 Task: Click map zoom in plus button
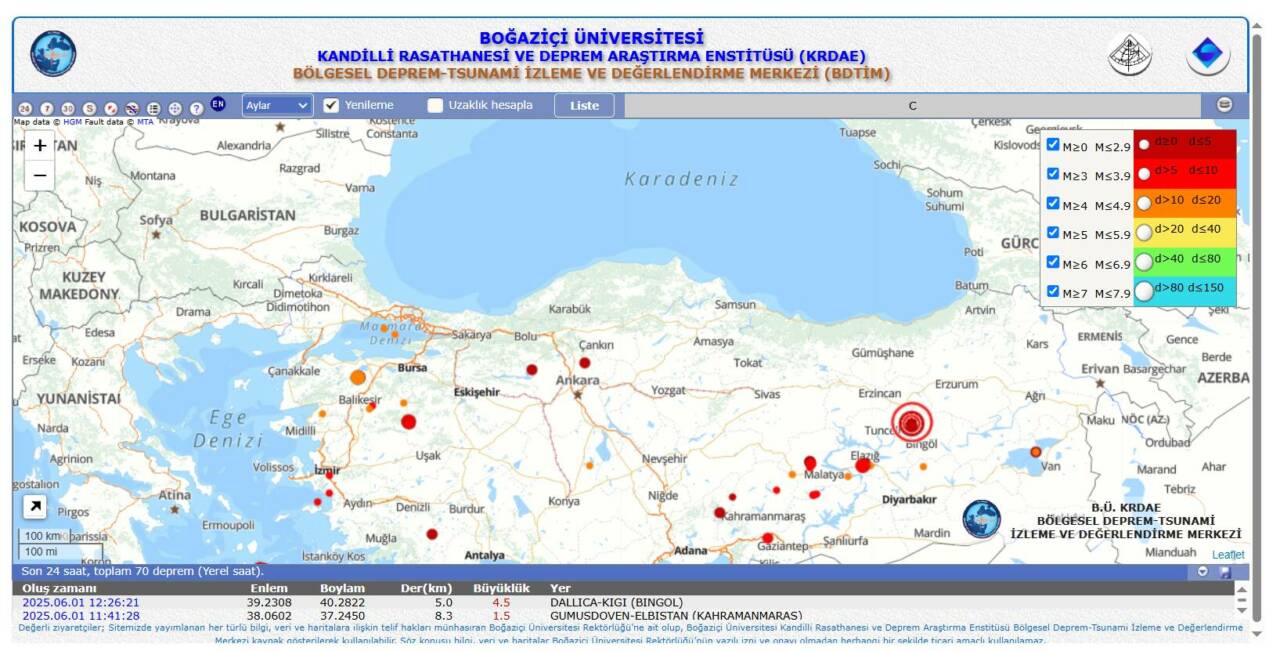click(40, 146)
